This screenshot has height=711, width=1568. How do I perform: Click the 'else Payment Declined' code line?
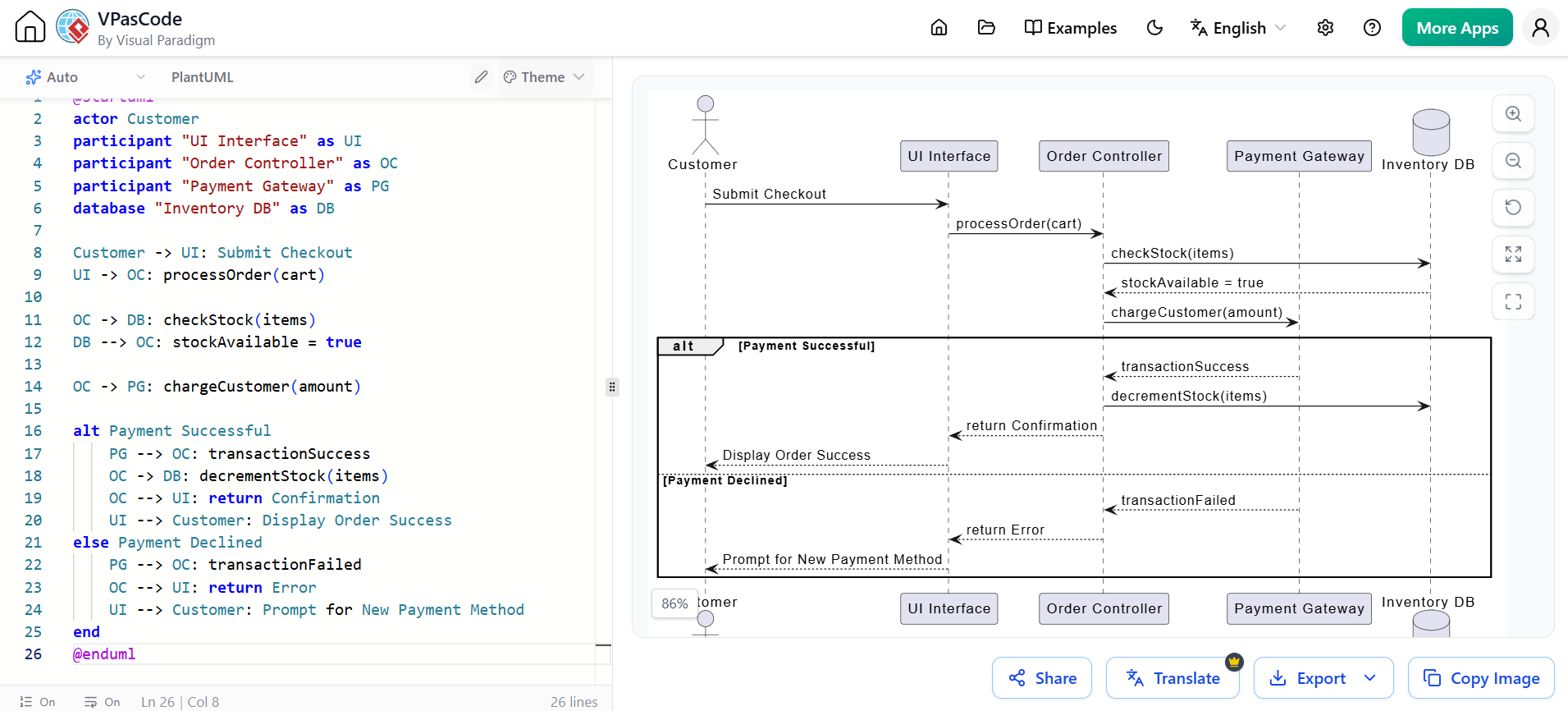coord(167,543)
